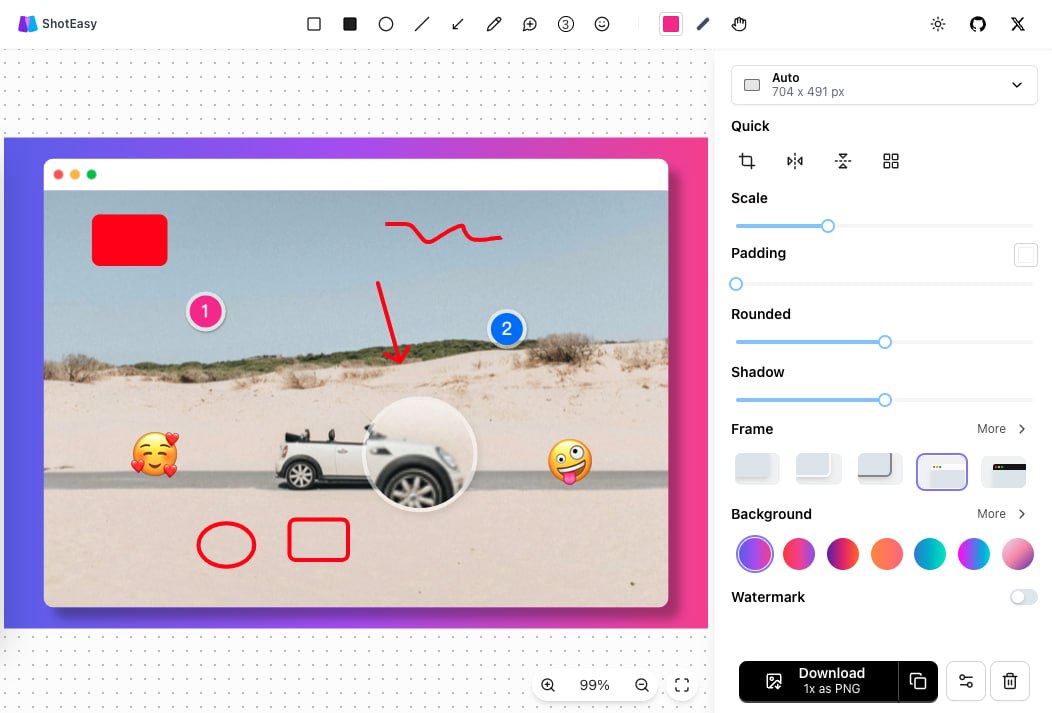Open the emoji sticker tool
1052x713 pixels.
coord(602,24)
